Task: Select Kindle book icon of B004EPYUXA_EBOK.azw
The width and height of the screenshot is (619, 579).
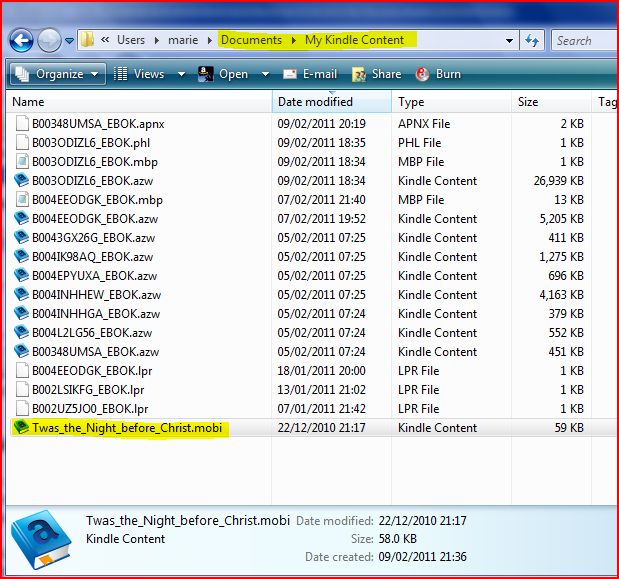Action: [x=21, y=275]
